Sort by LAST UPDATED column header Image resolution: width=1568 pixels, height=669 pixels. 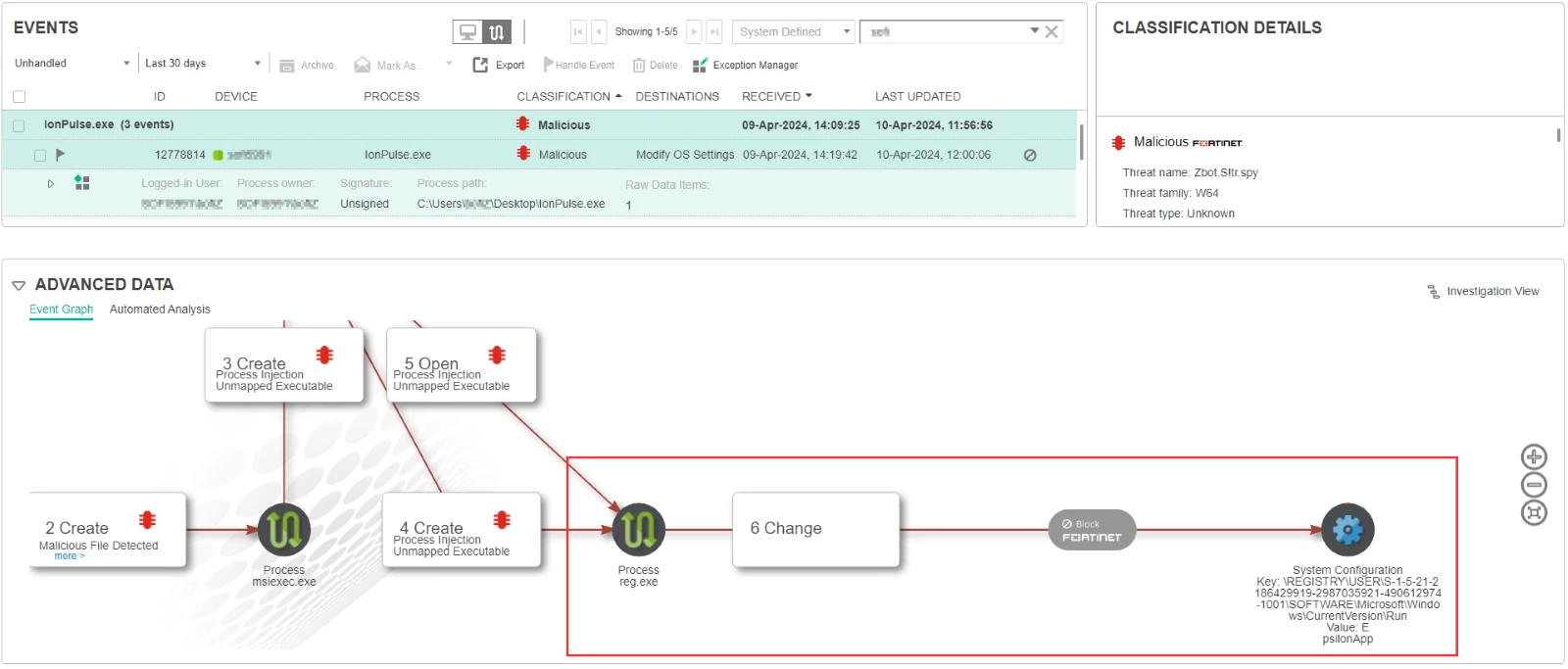918,97
